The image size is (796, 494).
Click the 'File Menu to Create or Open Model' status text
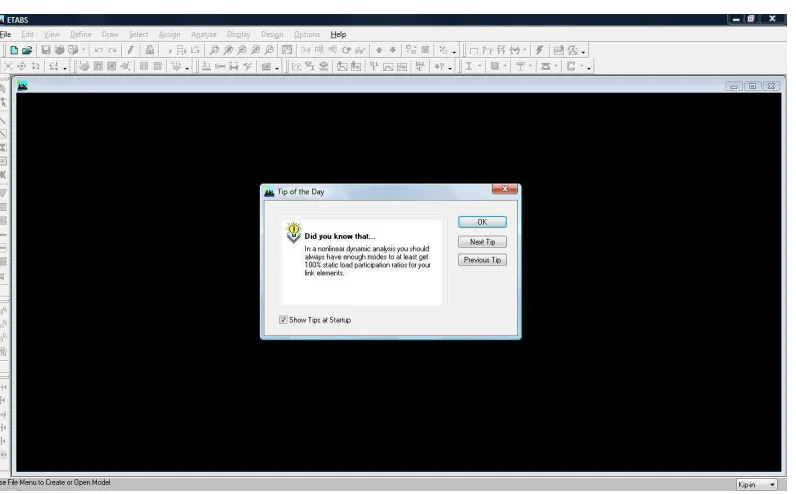(58, 482)
